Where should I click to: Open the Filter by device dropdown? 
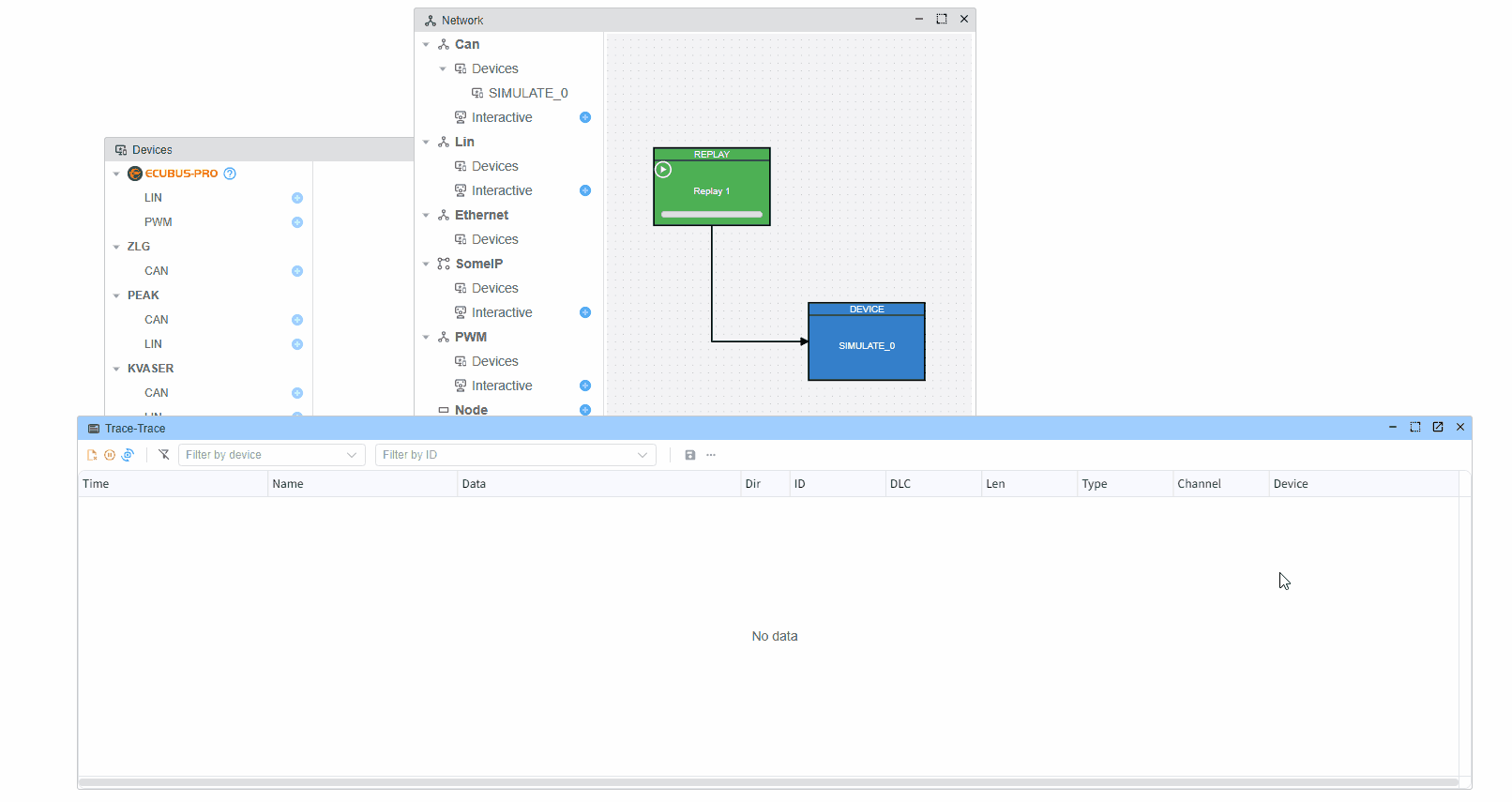pos(271,455)
